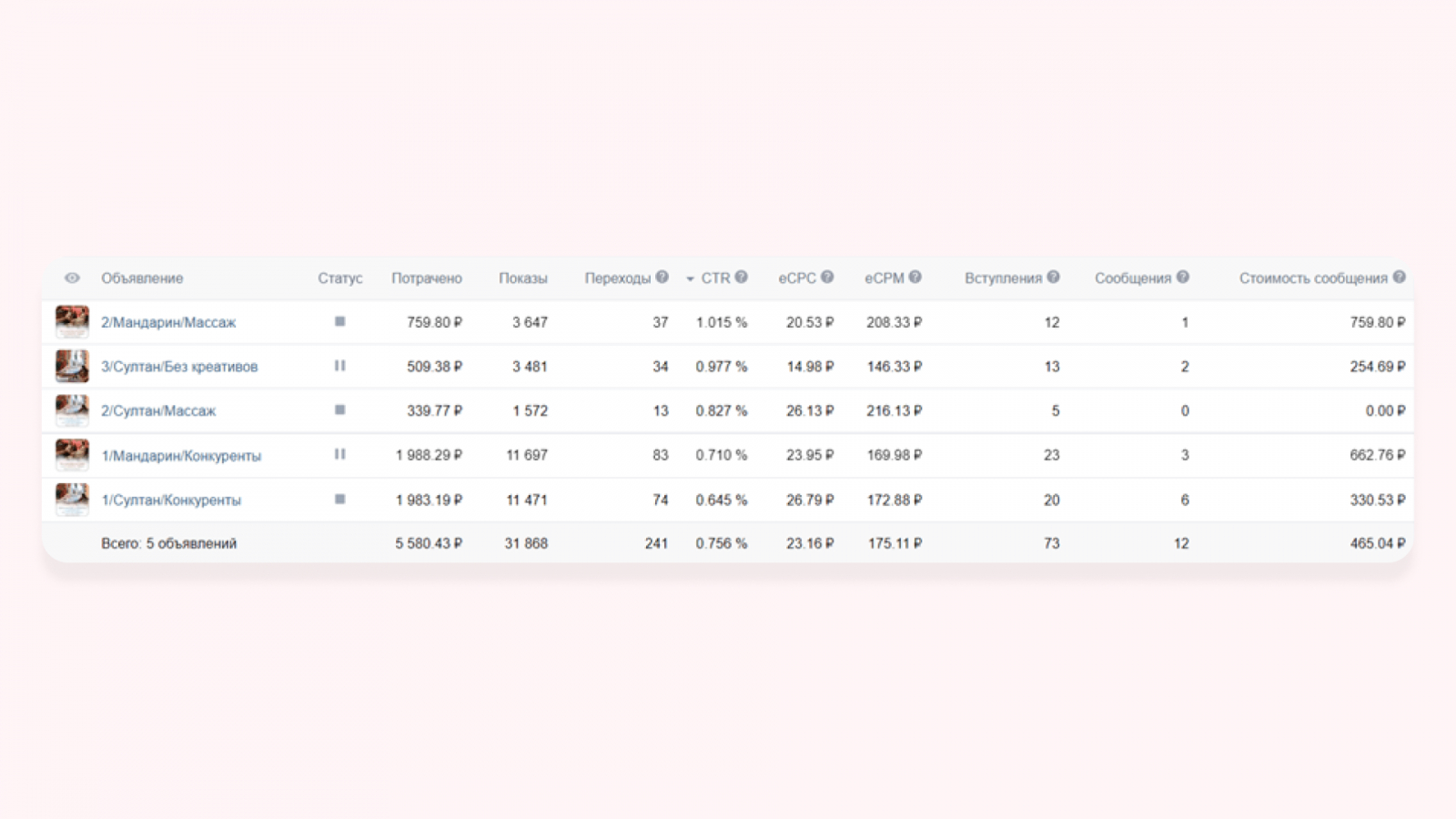Sort by the Статус column header
Image resolution: width=1456 pixels, height=819 pixels.
(x=340, y=278)
